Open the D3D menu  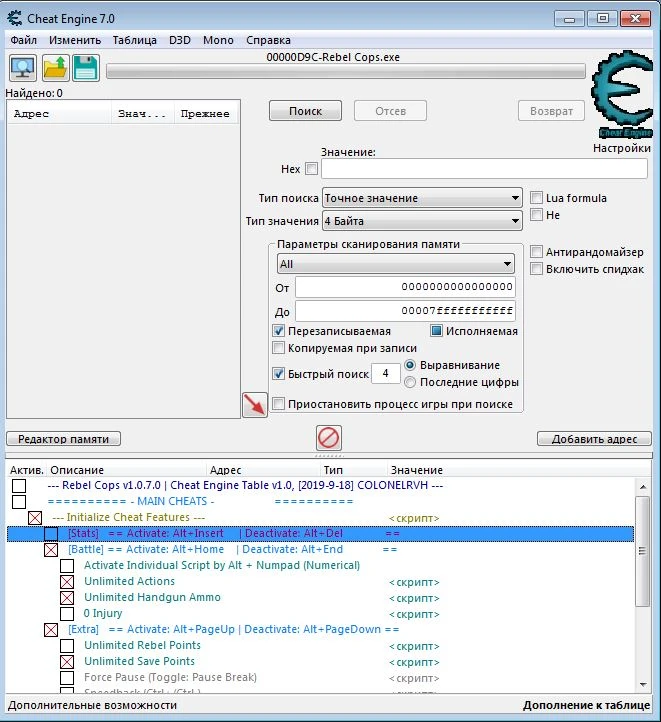(x=180, y=40)
